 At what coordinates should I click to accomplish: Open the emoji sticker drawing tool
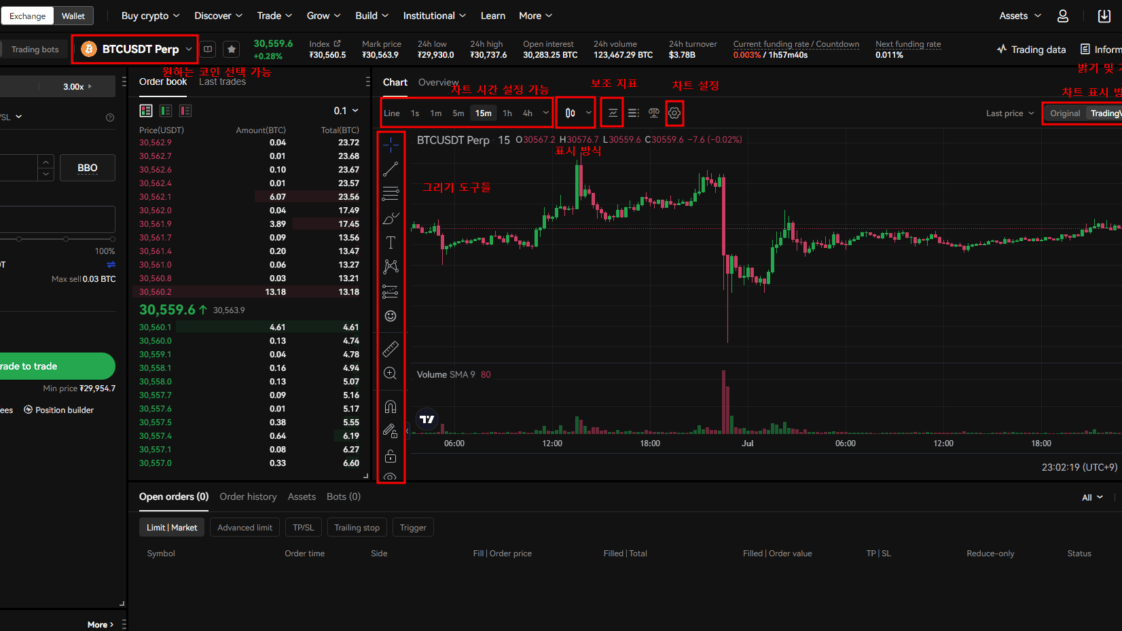391,316
